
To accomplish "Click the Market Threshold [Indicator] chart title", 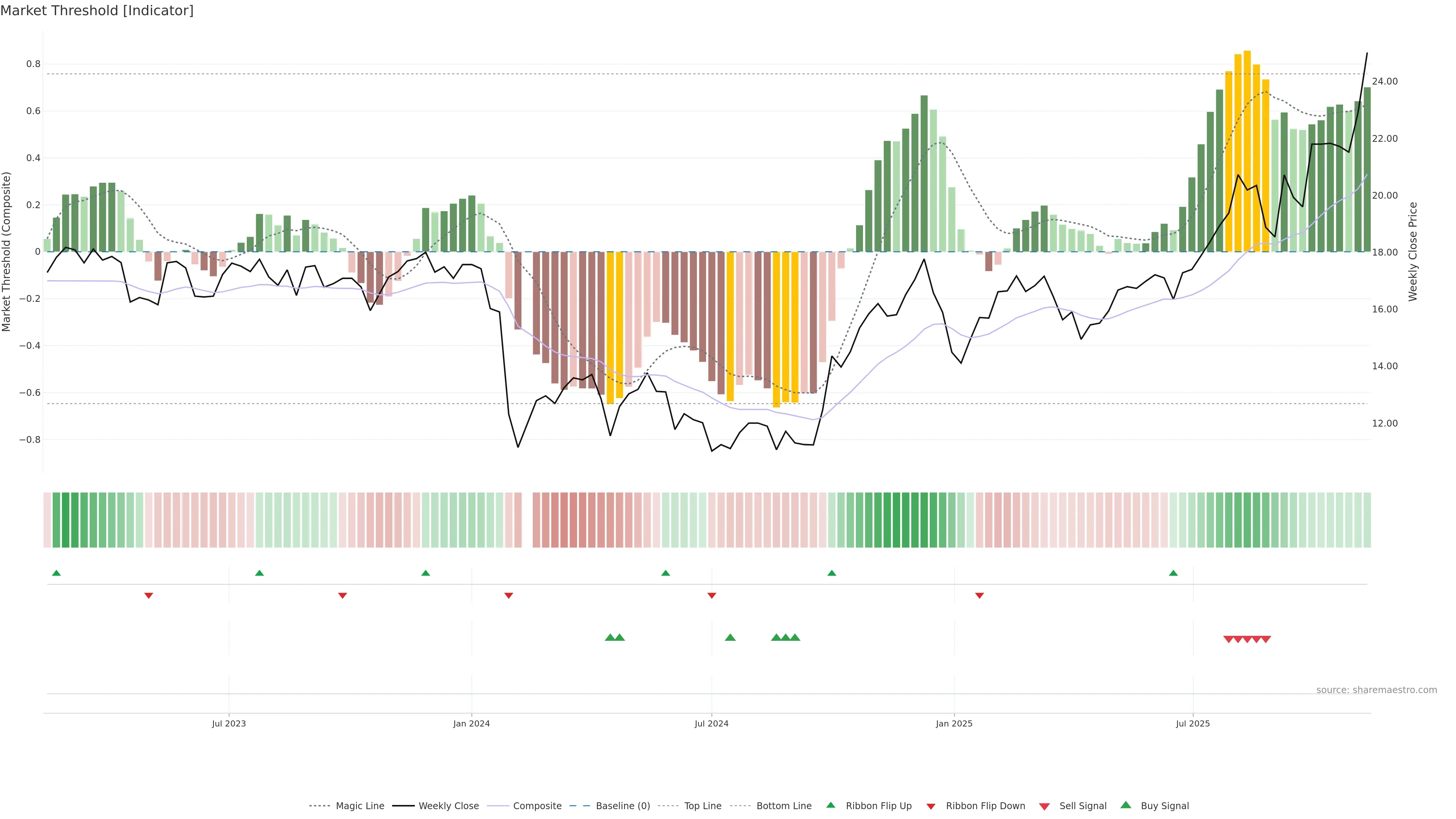I will click(x=97, y=11).
